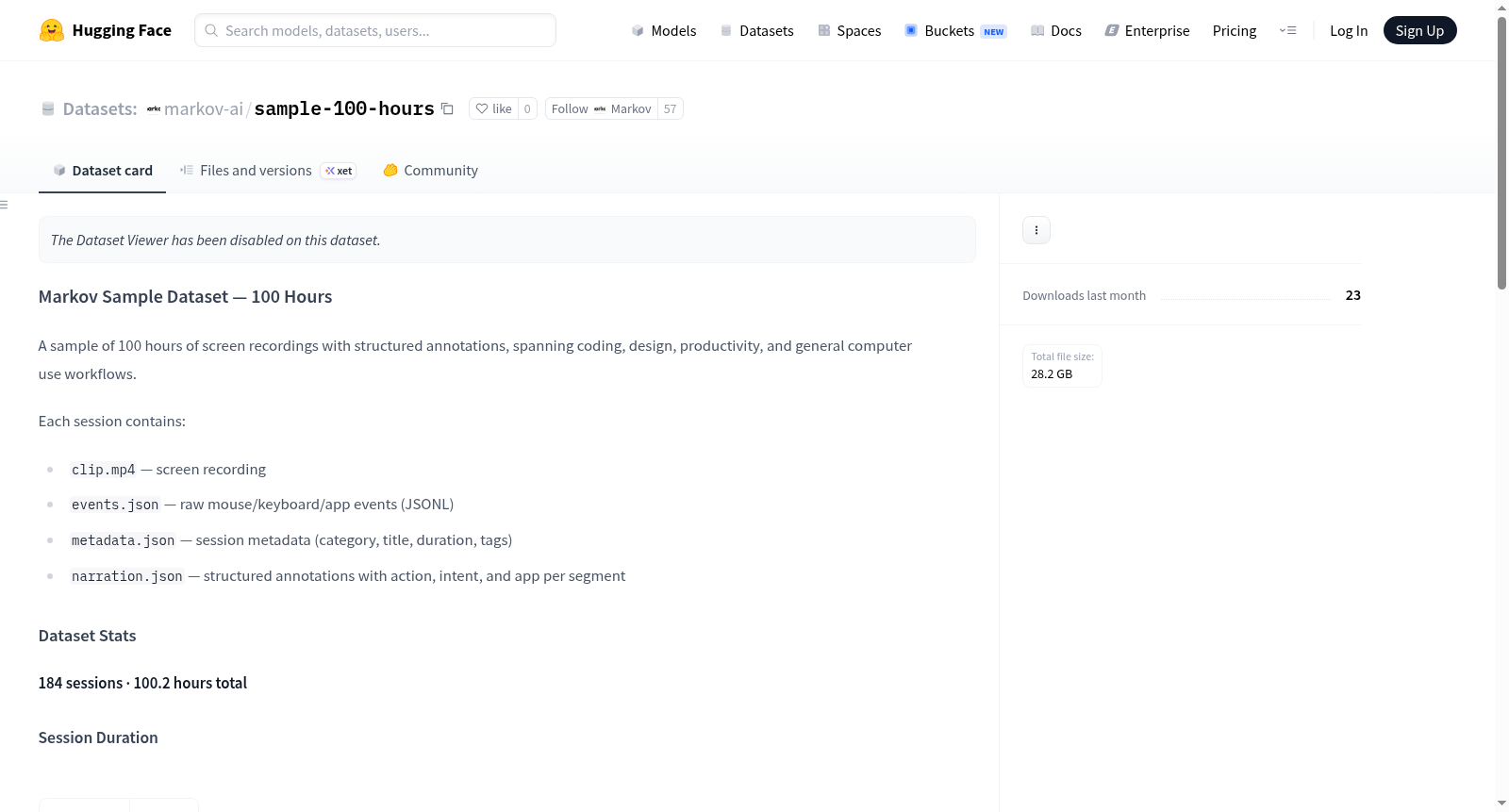The width and height of the screenshot is (1509, 812).
Task: Follow the Markov organization
Action: click(x=602, y=108)
